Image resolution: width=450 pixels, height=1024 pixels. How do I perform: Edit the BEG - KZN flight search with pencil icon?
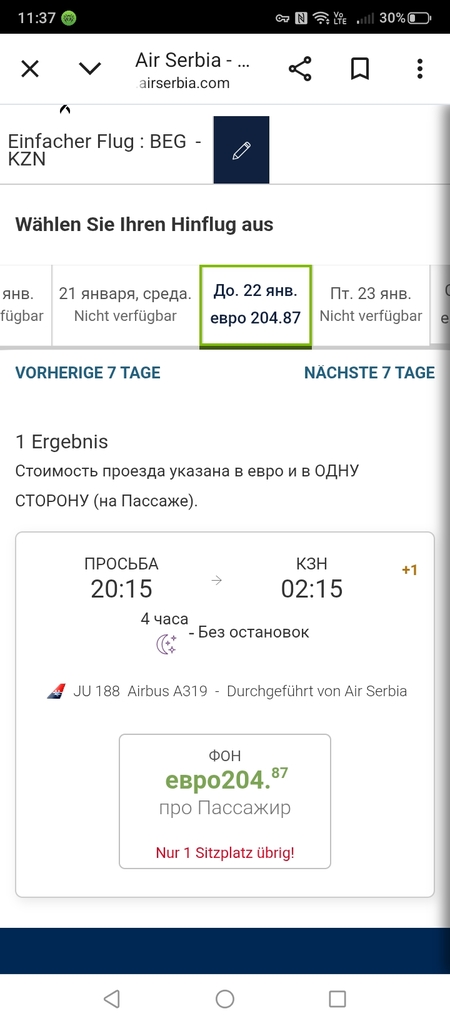pos(241,150)
